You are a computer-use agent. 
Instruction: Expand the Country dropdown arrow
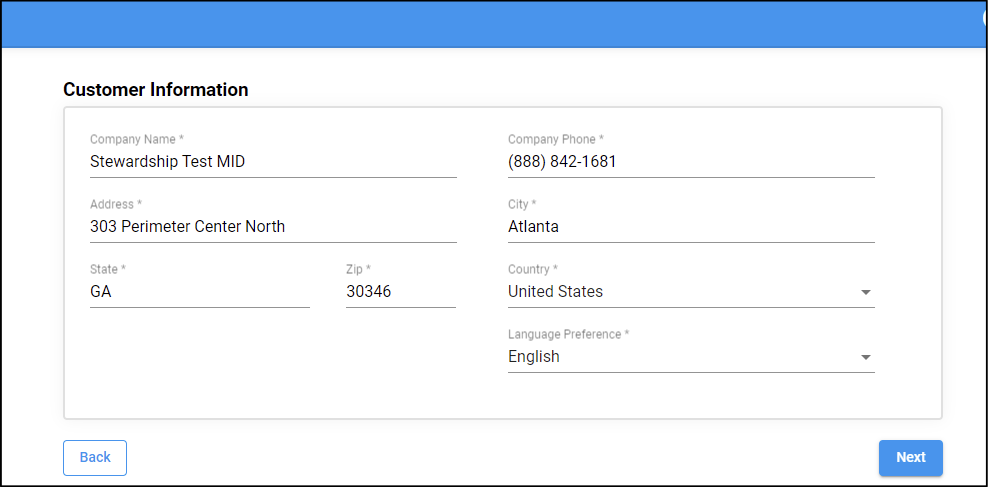[866, 293]
